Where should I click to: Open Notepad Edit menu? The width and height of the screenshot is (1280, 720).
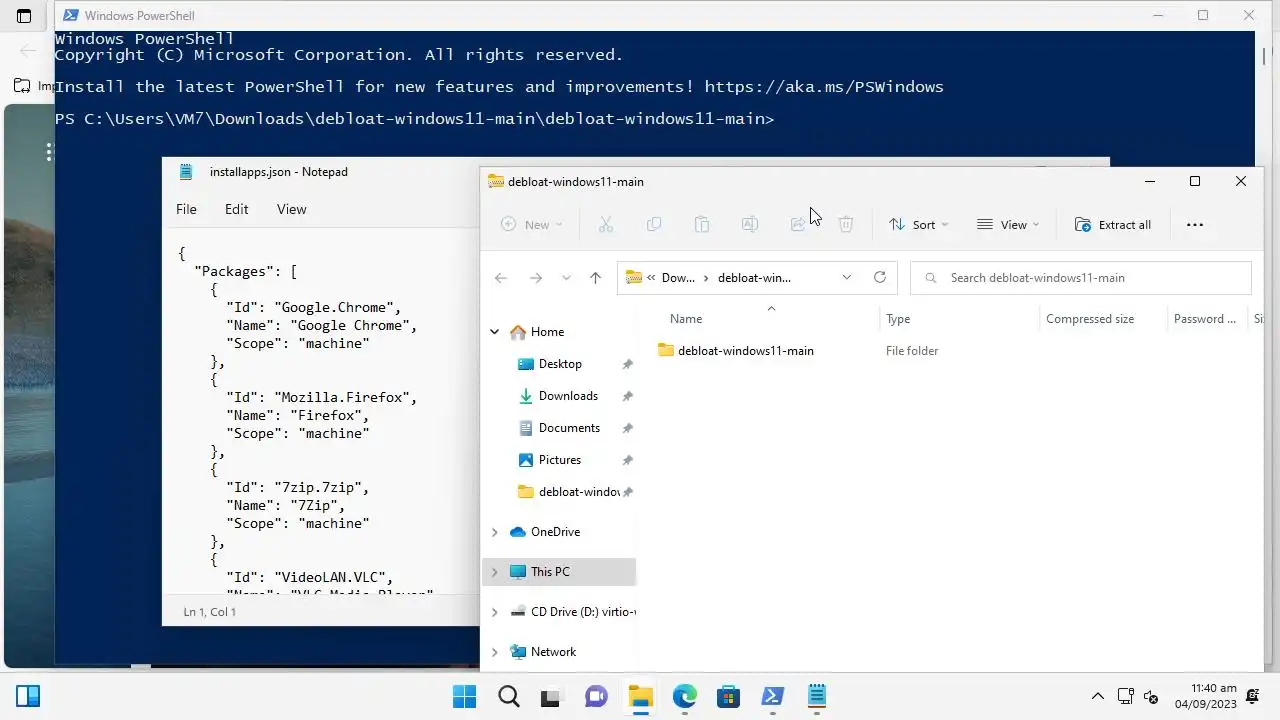coord(236,209)
